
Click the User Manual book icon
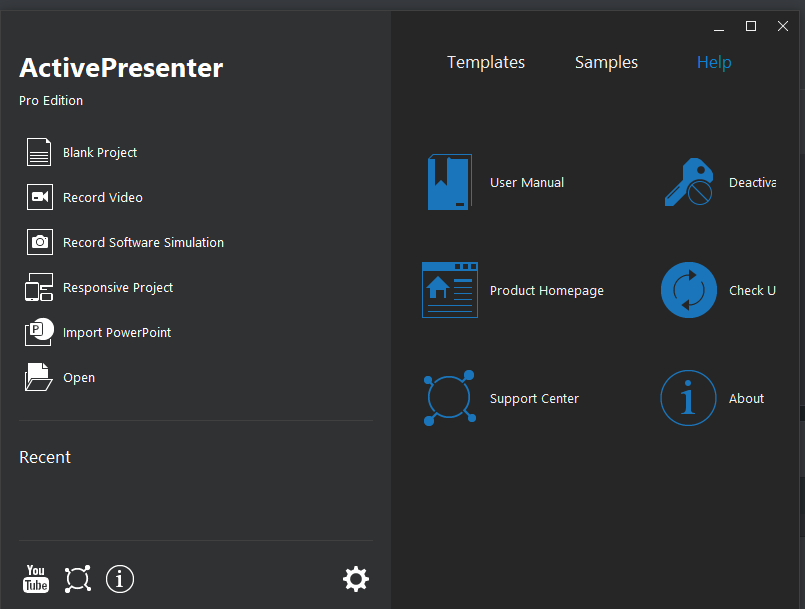click(450, 182)
